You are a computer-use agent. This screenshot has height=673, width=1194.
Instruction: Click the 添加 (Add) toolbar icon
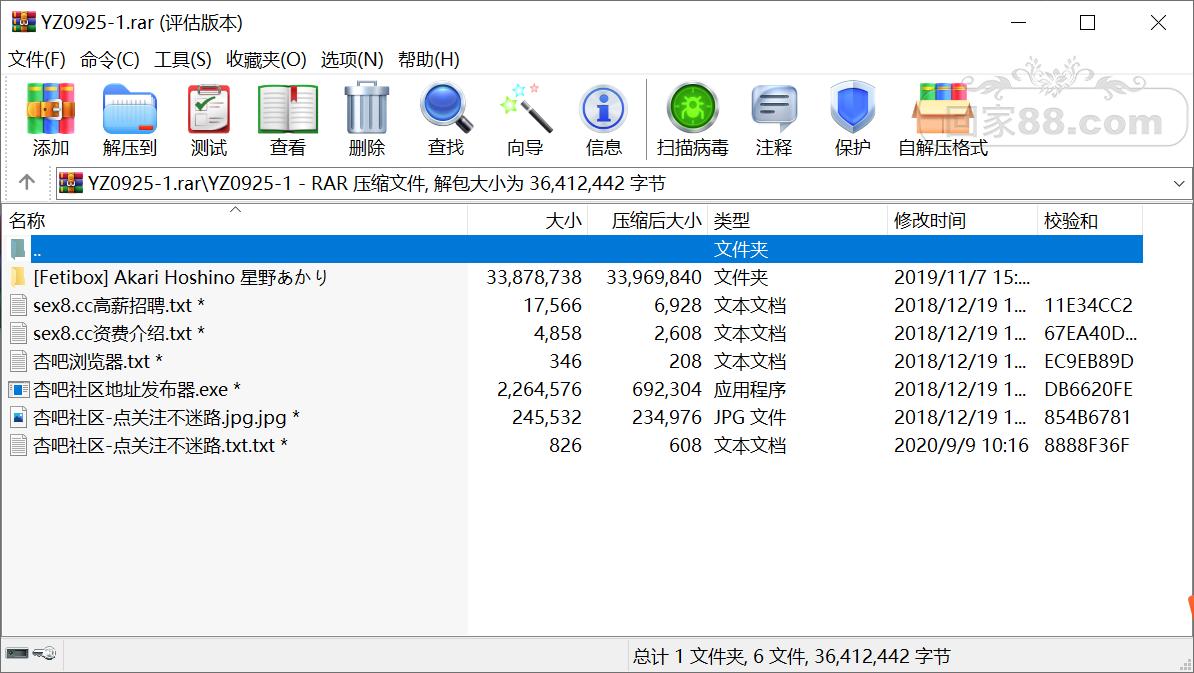[x=51, y=109]
